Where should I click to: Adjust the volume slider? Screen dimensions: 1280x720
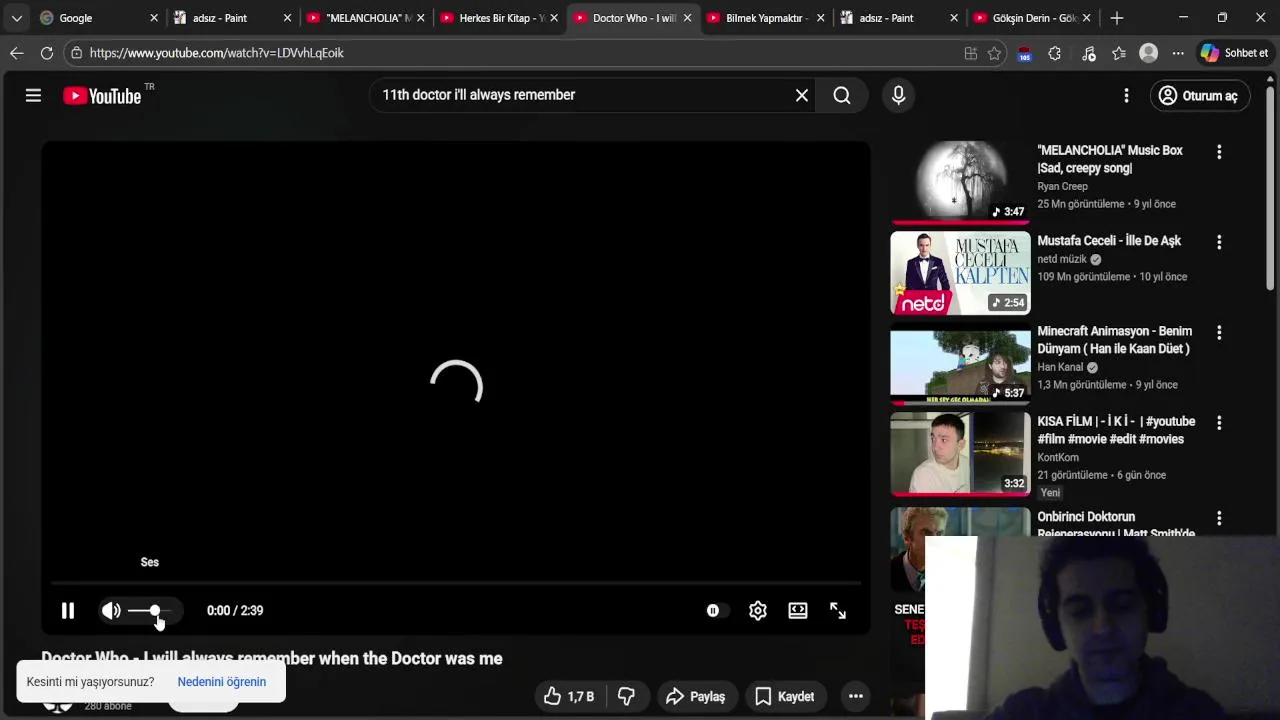150,610
